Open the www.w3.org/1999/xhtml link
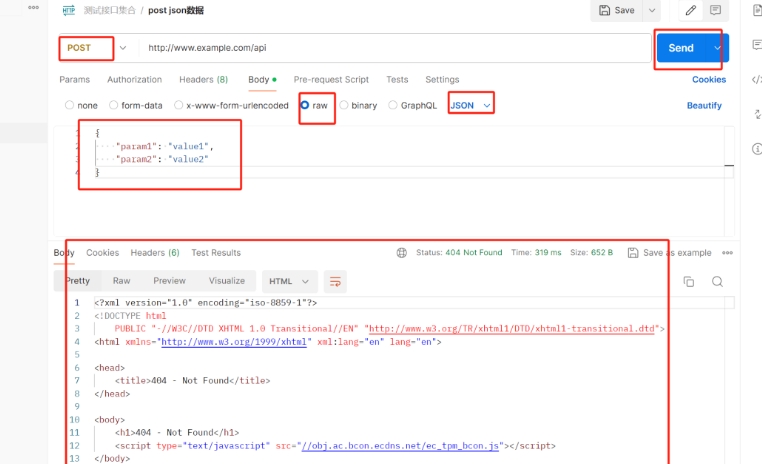 pos(234,342)
